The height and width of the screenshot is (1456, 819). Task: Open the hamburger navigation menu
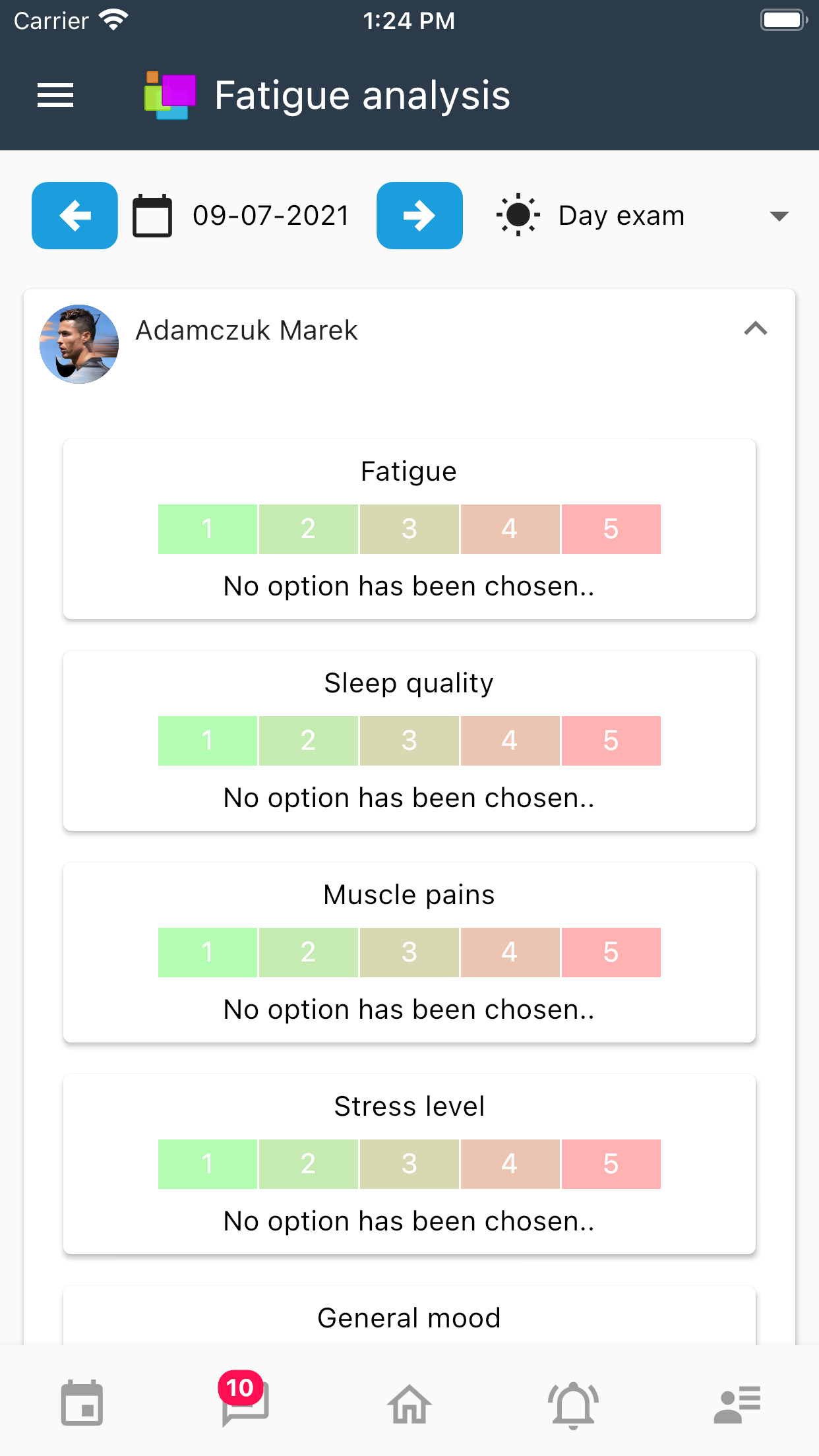click(55, 96)
